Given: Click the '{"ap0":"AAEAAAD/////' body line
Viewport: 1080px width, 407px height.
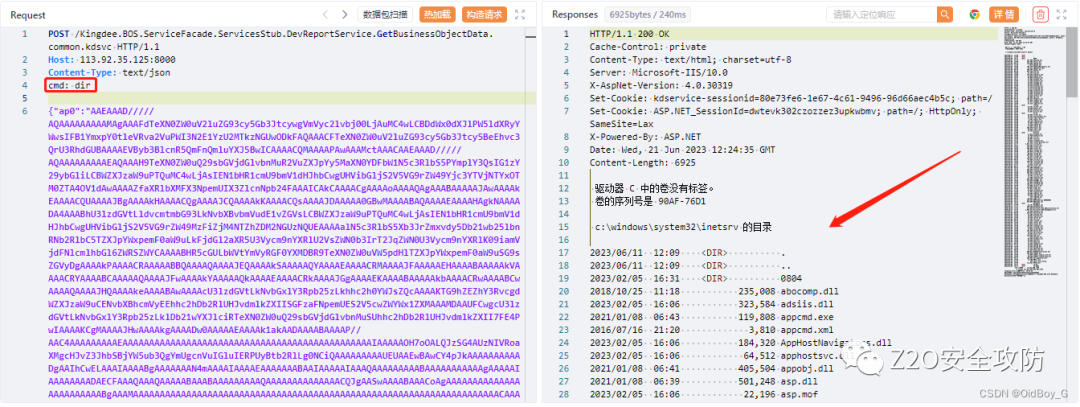Looking at the screenshot, I should [x=101, y=112].
